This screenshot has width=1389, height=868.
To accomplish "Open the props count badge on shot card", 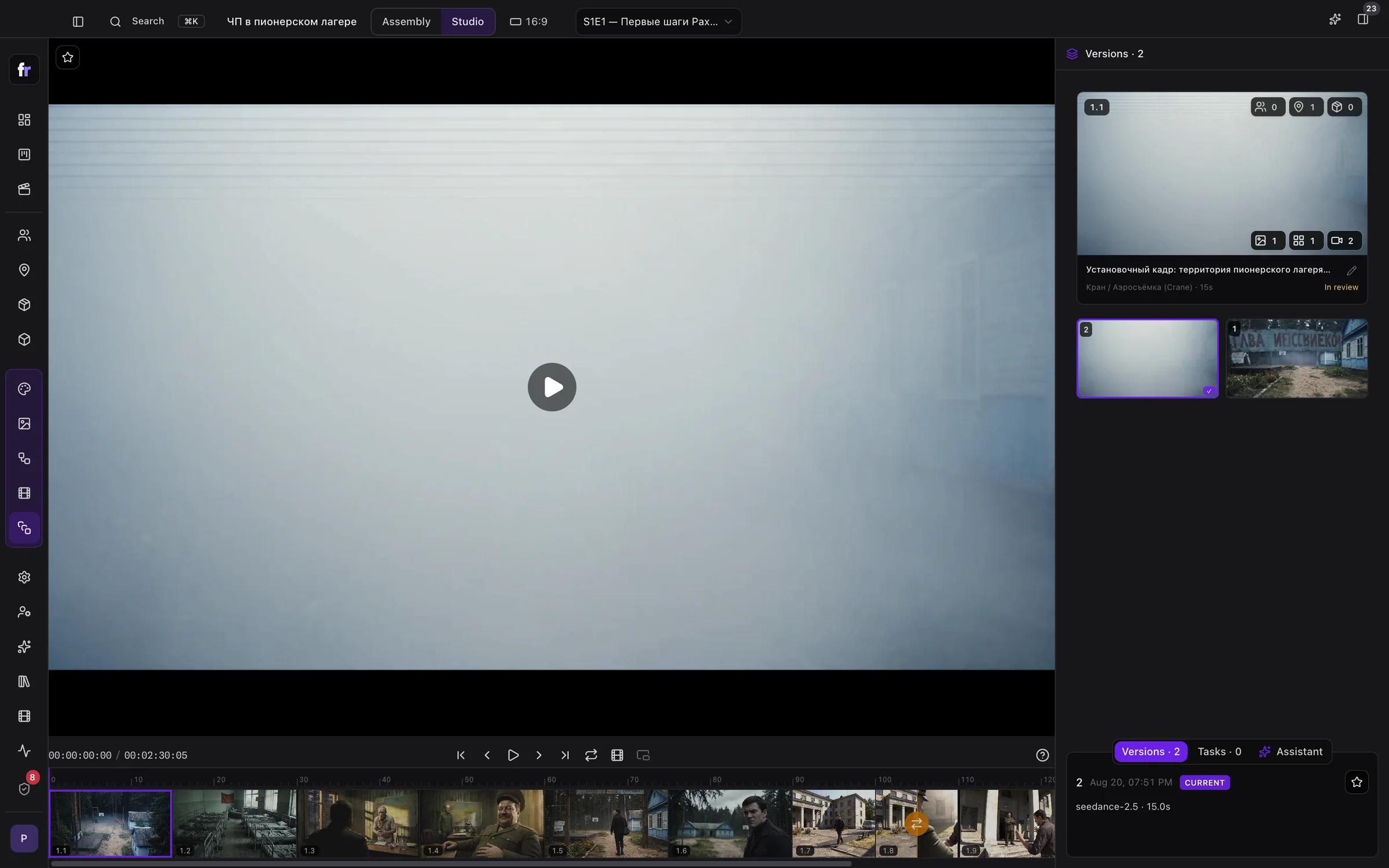I will [1344, 107].
